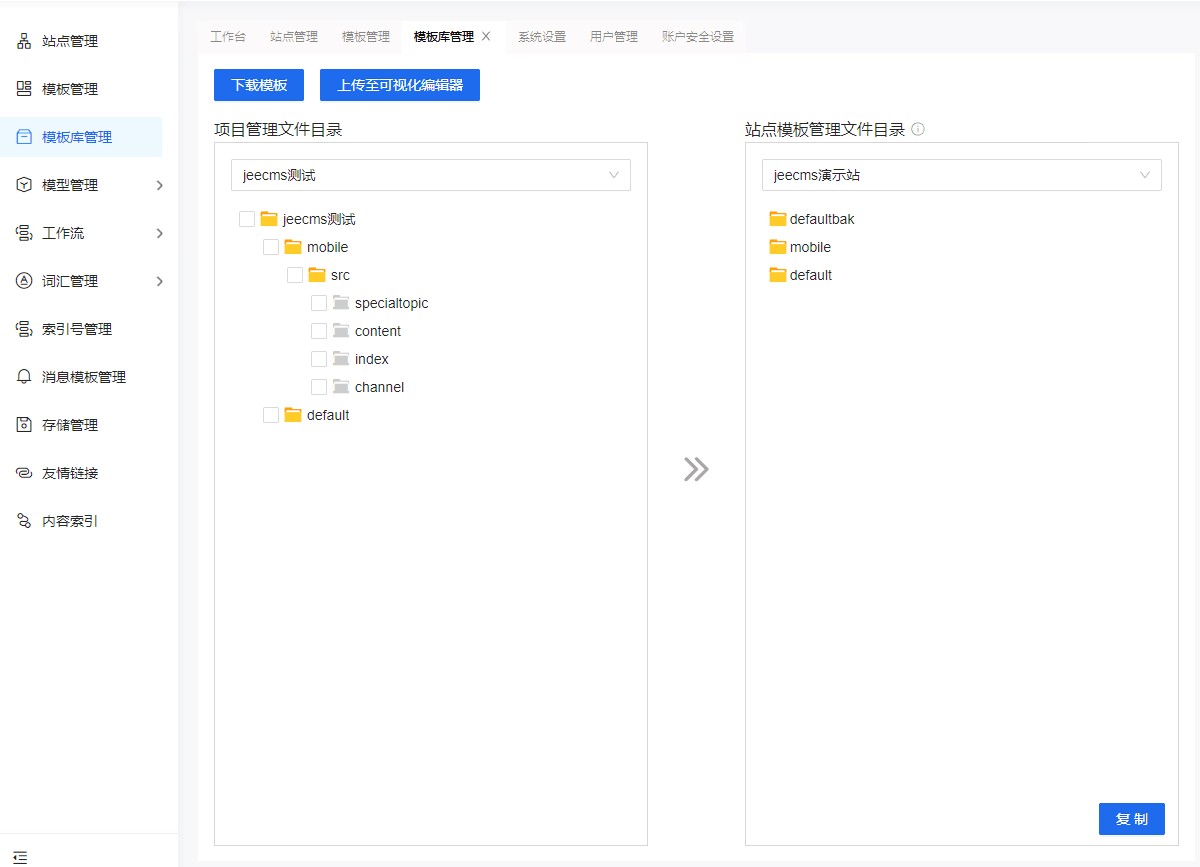Screen dimensions: 1200x867
Task: Expand the 模型管理 sidebar submenu
Action: (159, 185)
